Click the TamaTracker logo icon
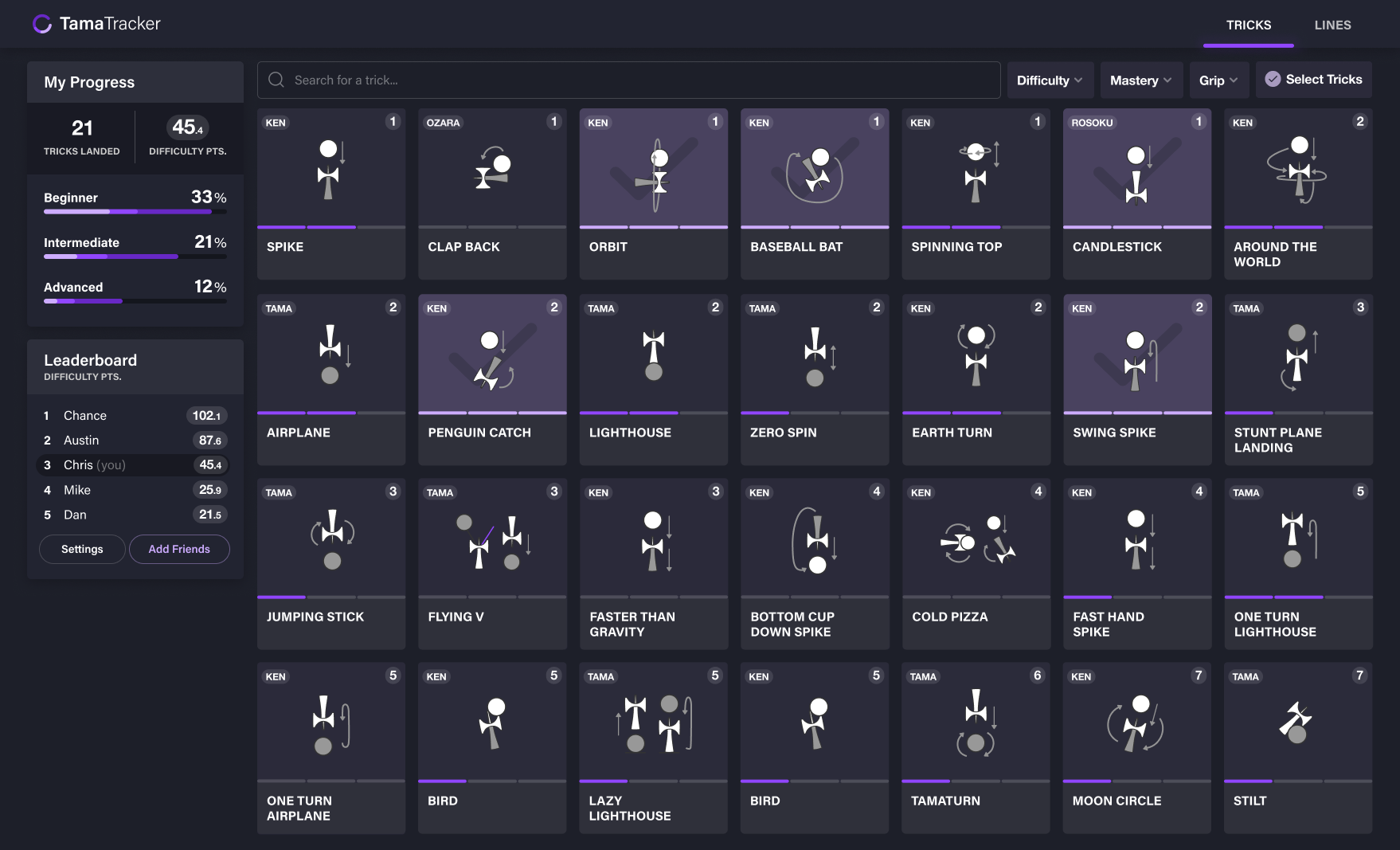This screenshot has width=1400, height=850. (42, 24)
